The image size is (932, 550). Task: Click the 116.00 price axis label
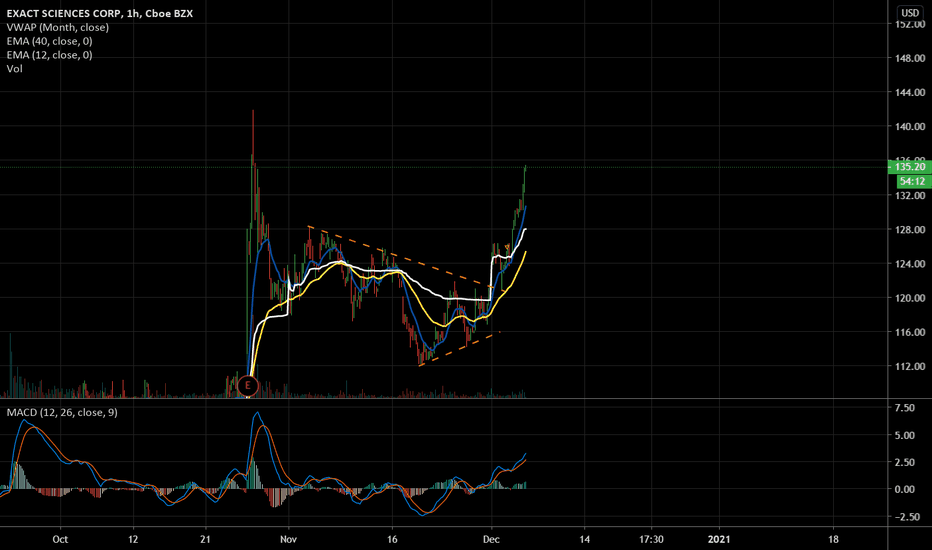910,332
